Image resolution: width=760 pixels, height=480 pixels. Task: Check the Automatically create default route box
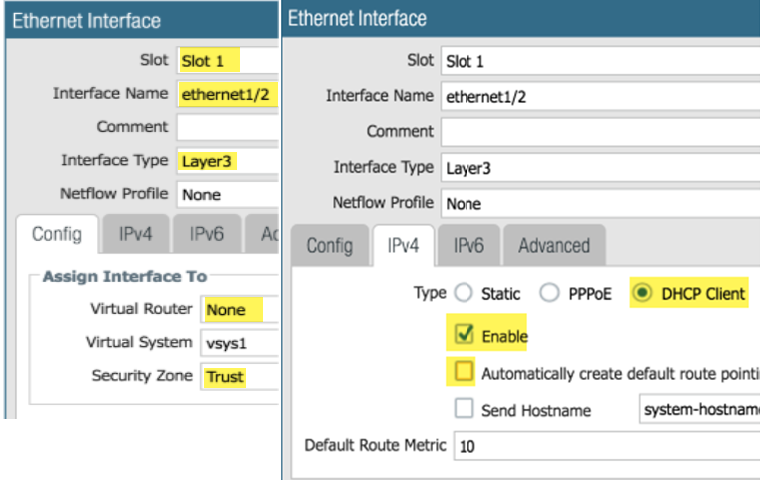464,373
